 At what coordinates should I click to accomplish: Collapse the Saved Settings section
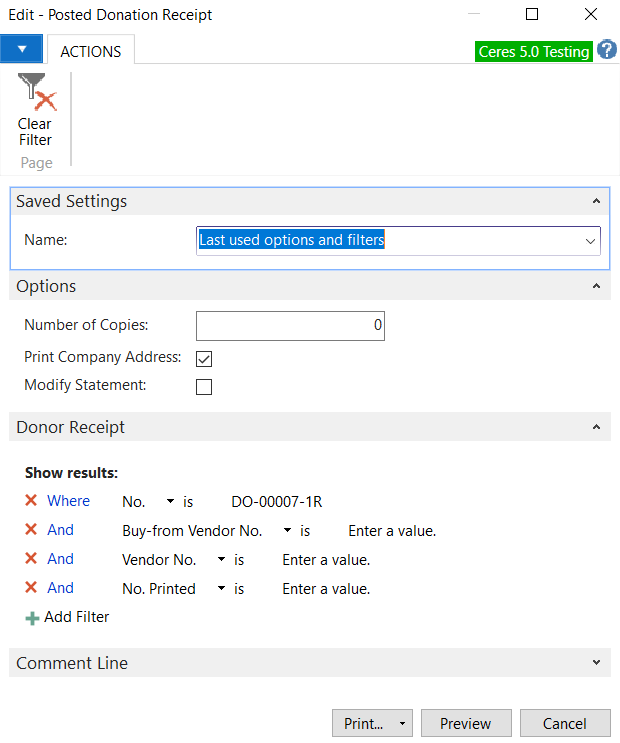[x=596, y=201]
